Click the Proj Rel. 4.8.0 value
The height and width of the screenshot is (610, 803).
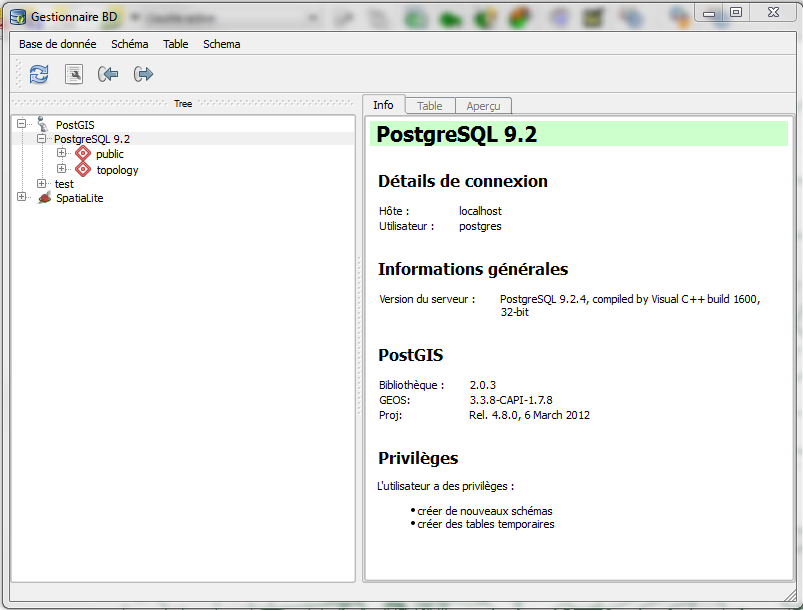point(530,415)
